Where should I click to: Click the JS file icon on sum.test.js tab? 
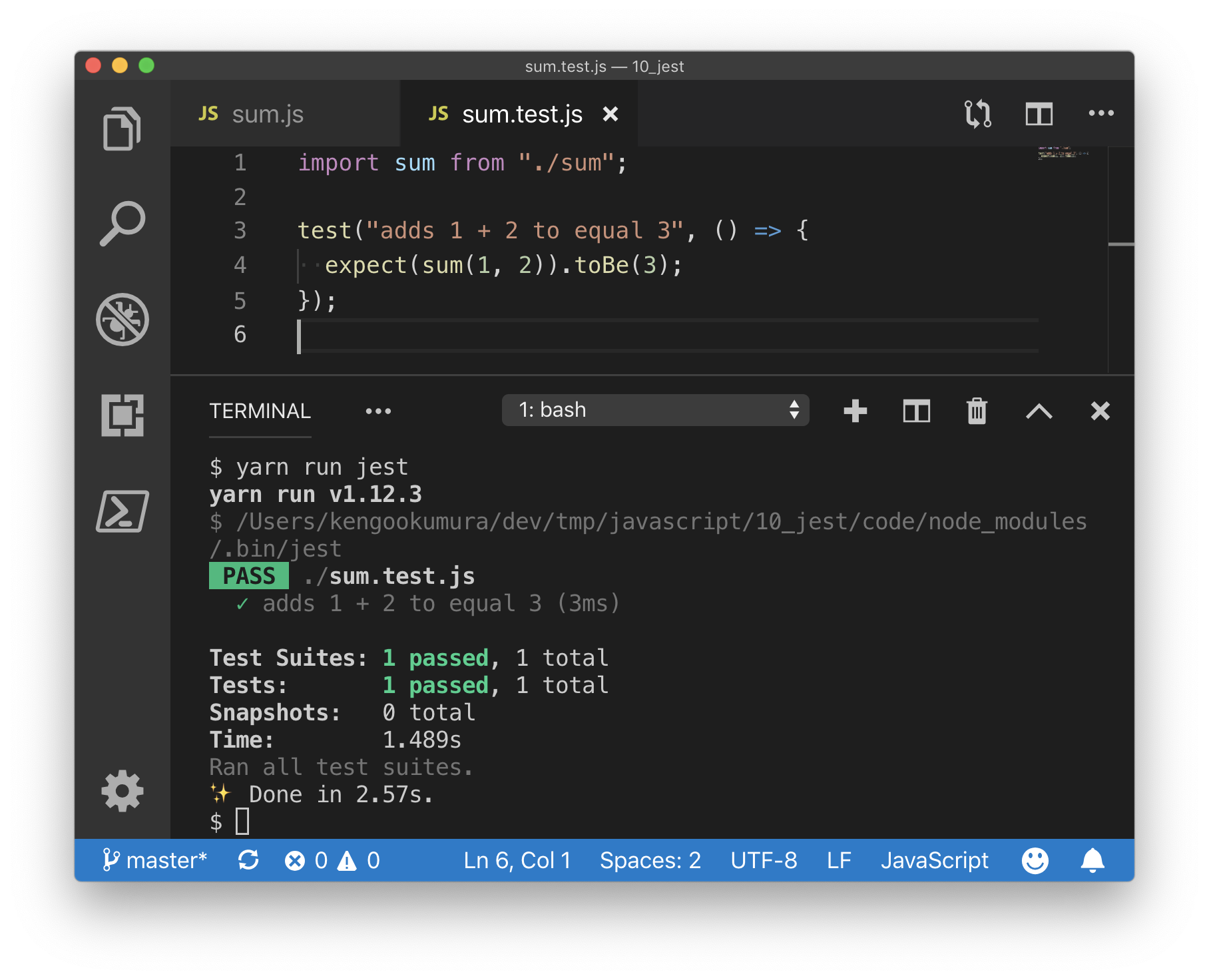(438, 114)
